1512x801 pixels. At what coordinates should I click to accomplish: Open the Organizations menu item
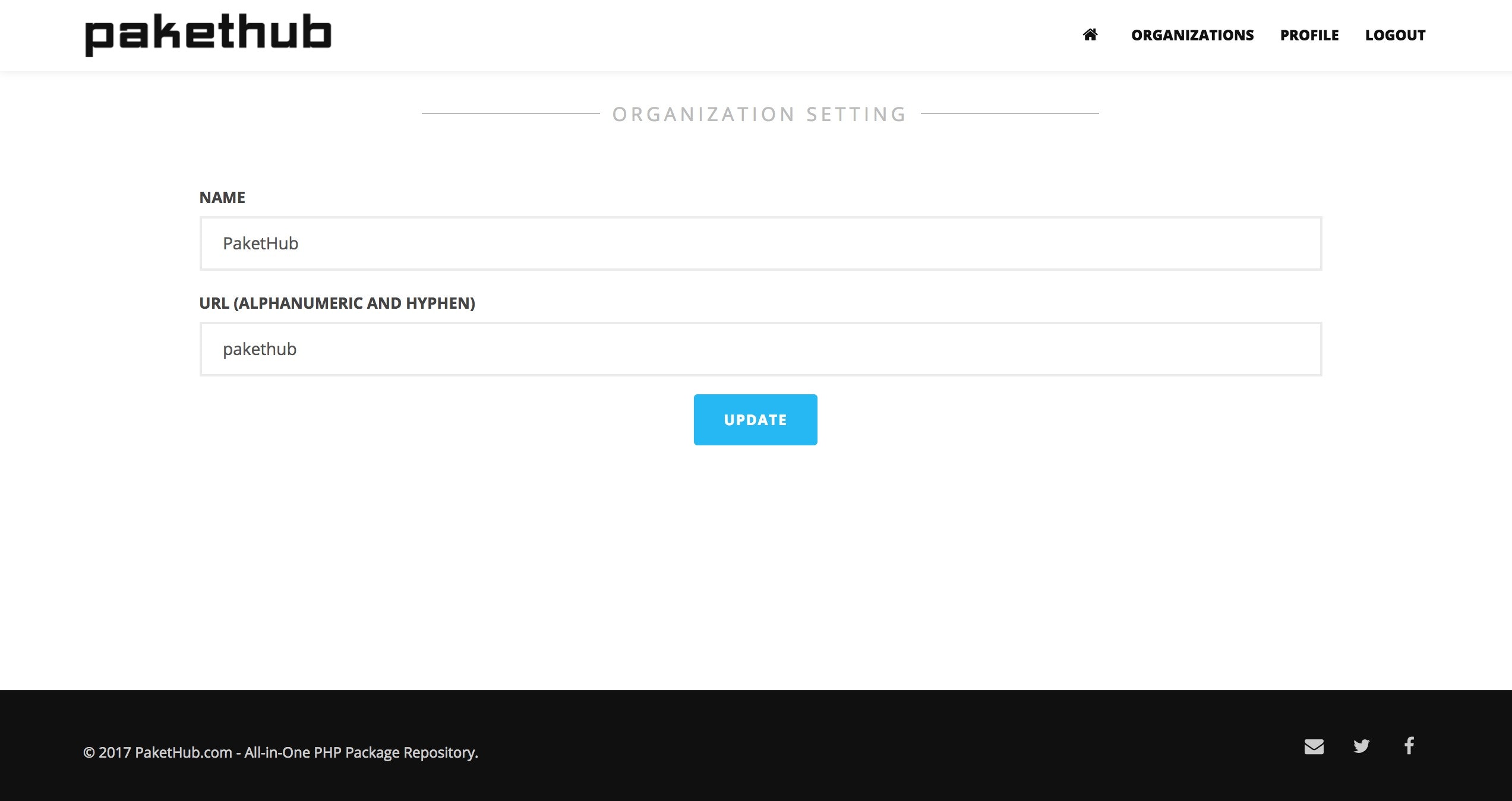pos(1192,36)
